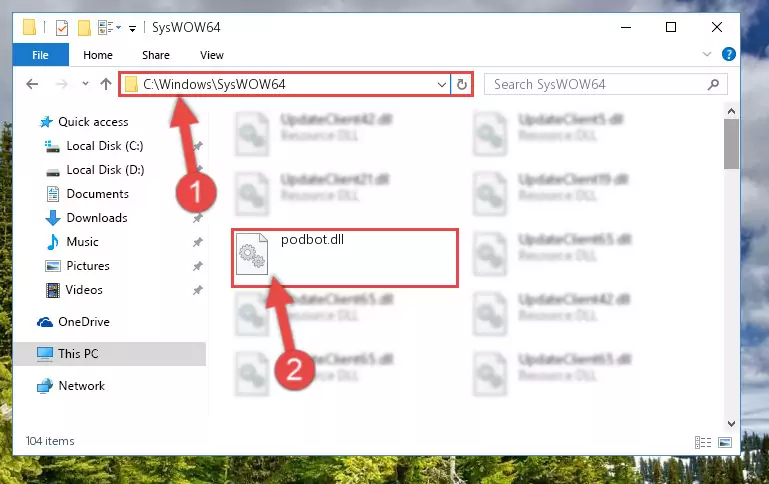This screenshot has height=484, width=769.
Task: Open Music folder in sidebar
Action: (82, 242)
